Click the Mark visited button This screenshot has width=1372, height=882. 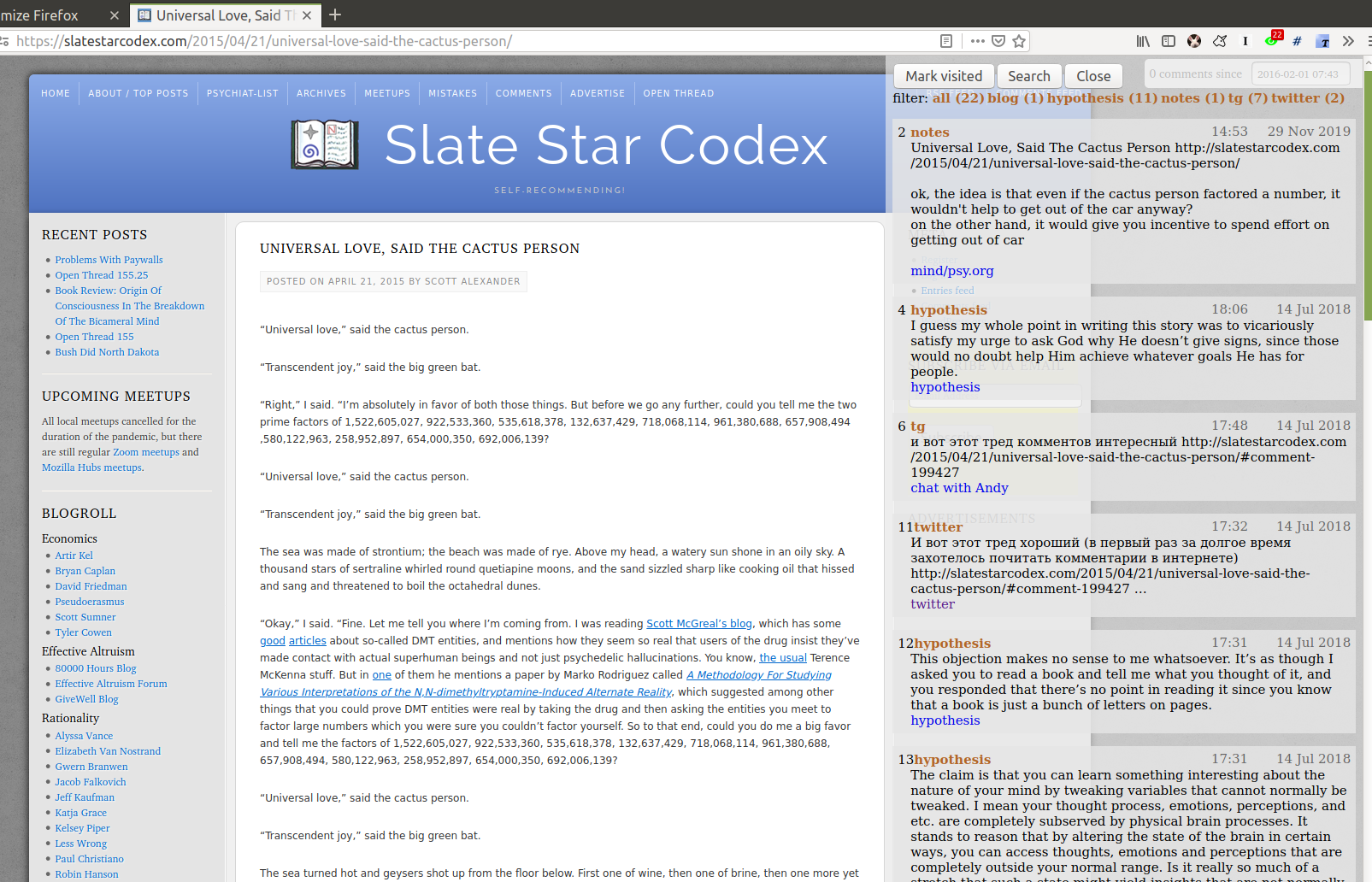point(944,76)
